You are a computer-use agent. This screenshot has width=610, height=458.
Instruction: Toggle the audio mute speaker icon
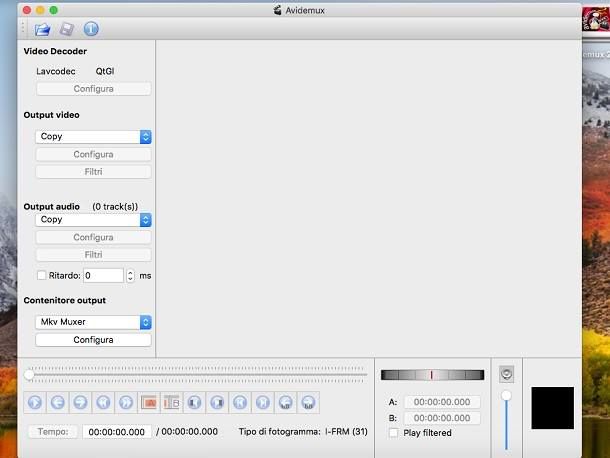pos(507,374)
